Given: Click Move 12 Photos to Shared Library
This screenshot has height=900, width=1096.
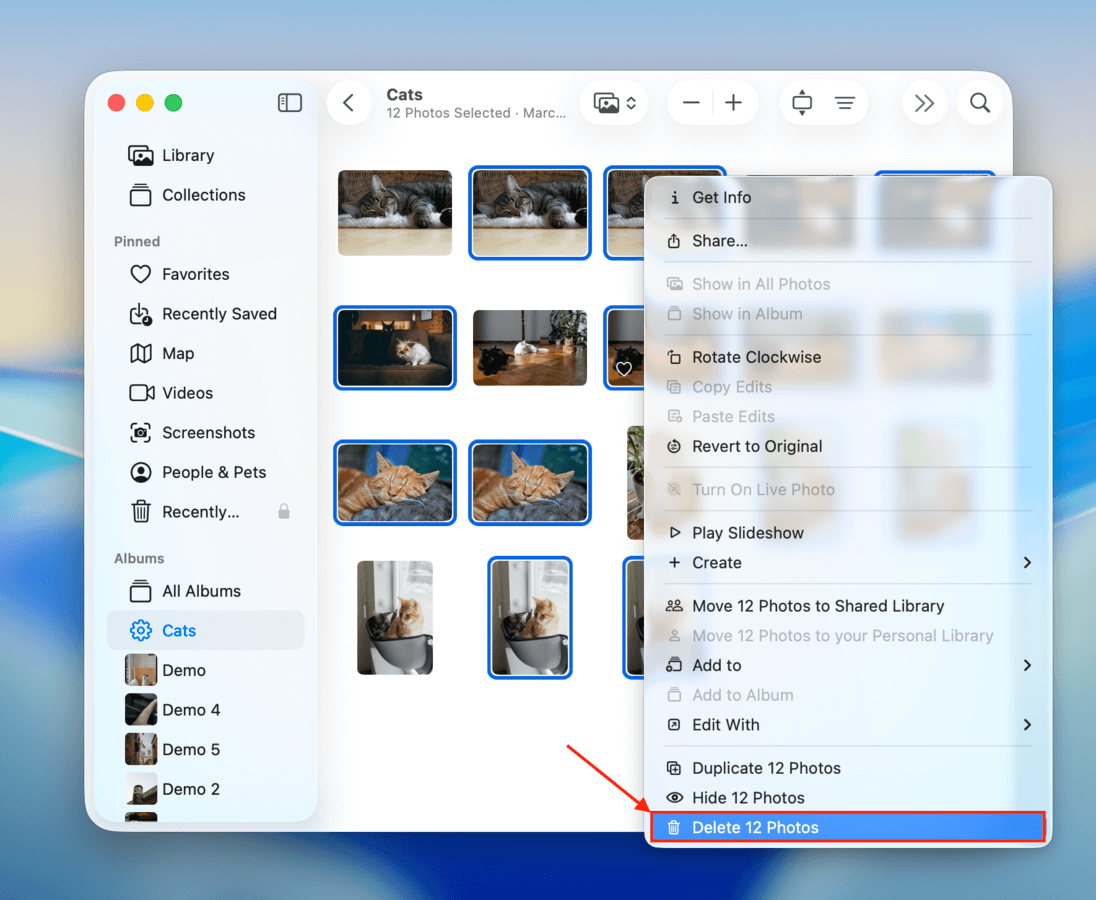Looking at the screenshot, I should coord(817,605).
